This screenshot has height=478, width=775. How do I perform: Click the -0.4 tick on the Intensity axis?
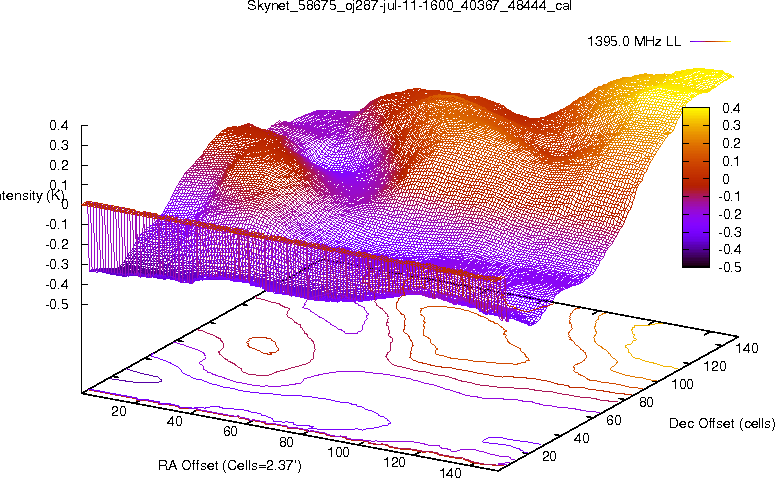click(x=57, y=284)
